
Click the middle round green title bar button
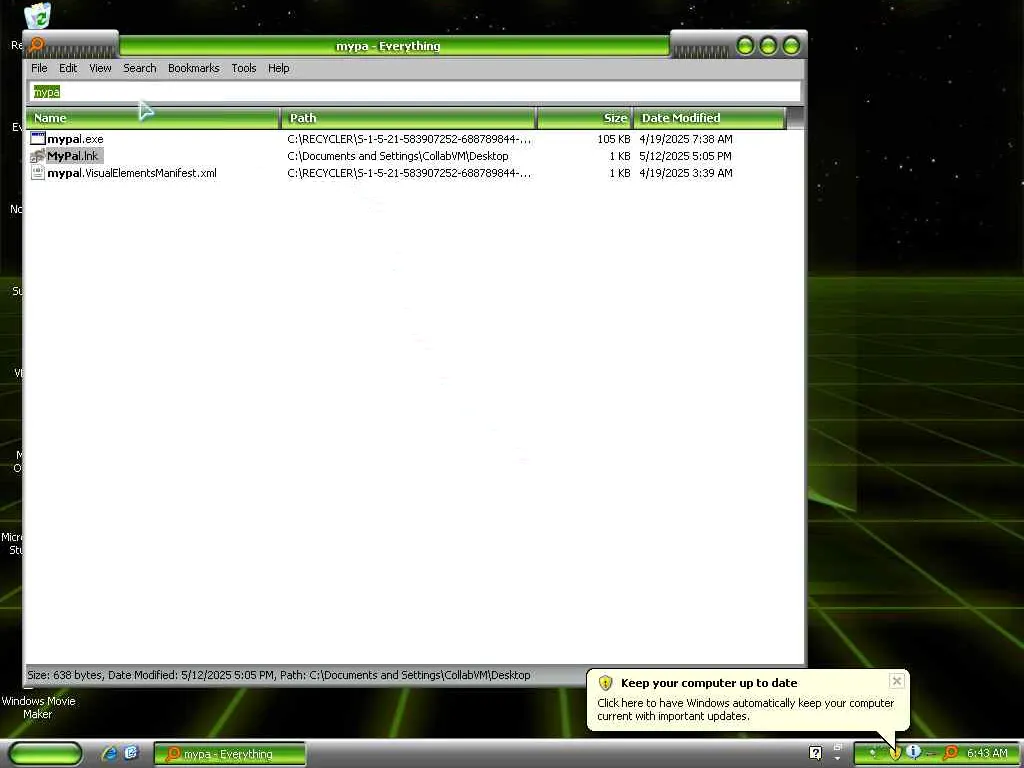(768, 46)
